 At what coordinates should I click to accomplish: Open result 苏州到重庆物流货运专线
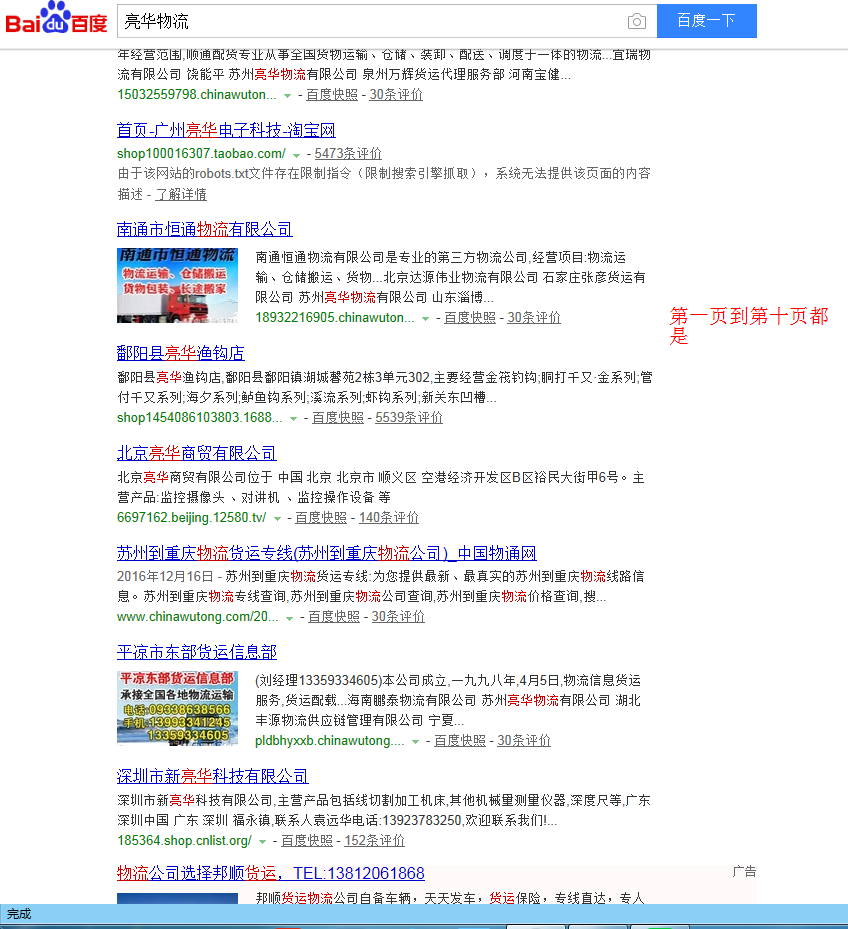pos(327,553)
